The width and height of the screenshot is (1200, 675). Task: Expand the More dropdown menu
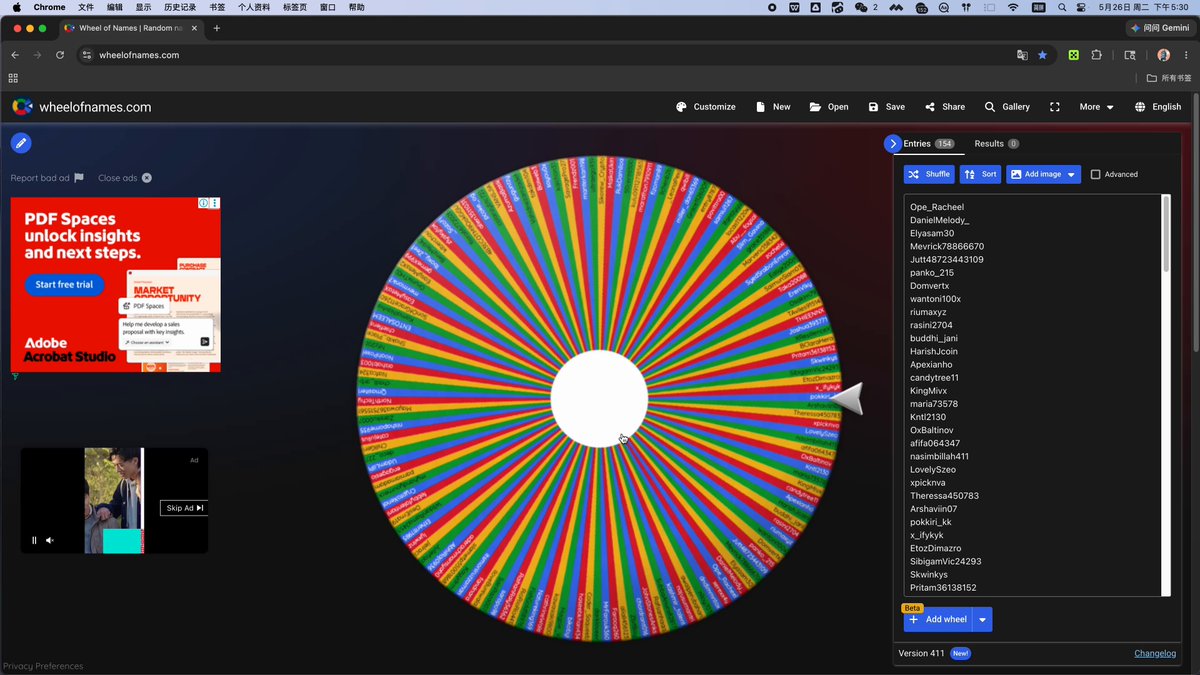point(1096,107)
